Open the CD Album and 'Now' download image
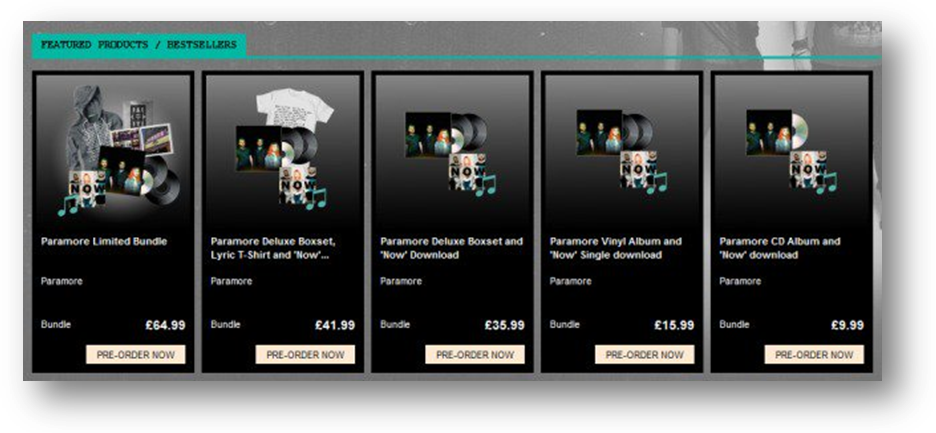 tap(792, 151)
